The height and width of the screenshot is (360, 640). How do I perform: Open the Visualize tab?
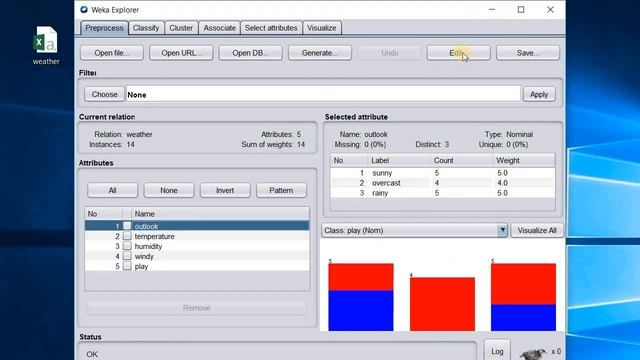[322, 28]
